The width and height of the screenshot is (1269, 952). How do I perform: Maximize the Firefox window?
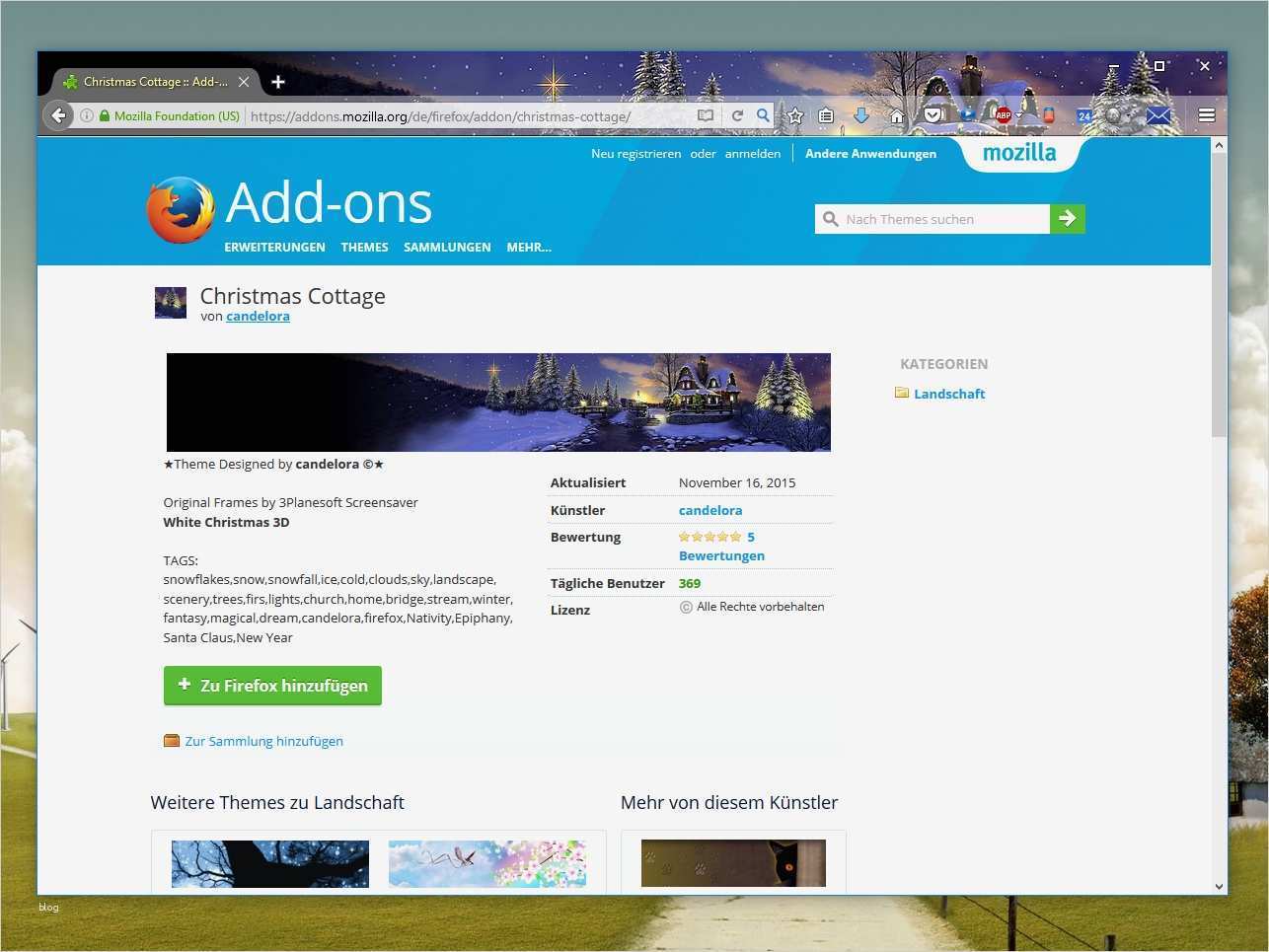1159,66
